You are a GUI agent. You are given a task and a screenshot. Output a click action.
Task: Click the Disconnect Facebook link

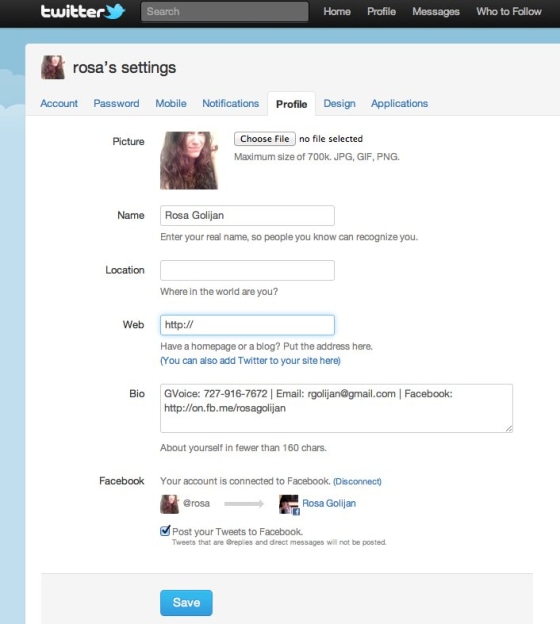coord(357,482)
